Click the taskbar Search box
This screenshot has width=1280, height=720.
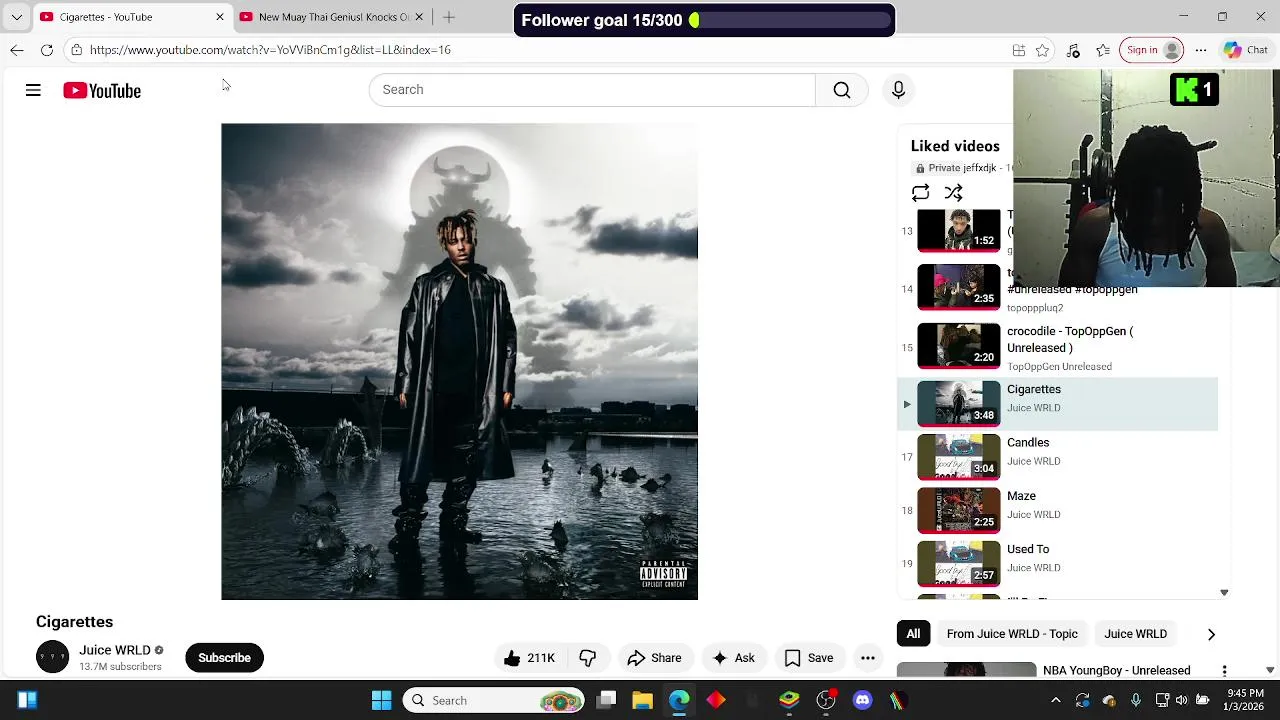coord(494,701)
